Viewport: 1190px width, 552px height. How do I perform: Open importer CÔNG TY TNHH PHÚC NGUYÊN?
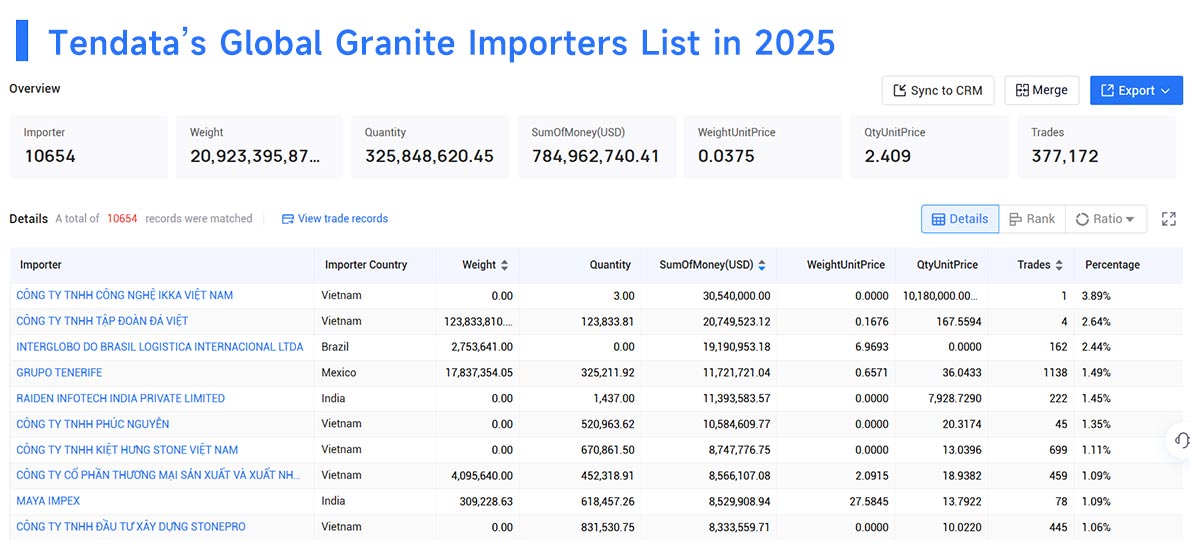93,424
